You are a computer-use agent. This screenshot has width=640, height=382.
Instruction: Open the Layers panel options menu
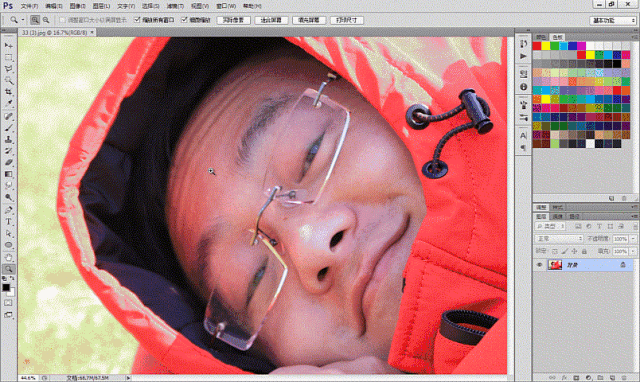(634, 216)
